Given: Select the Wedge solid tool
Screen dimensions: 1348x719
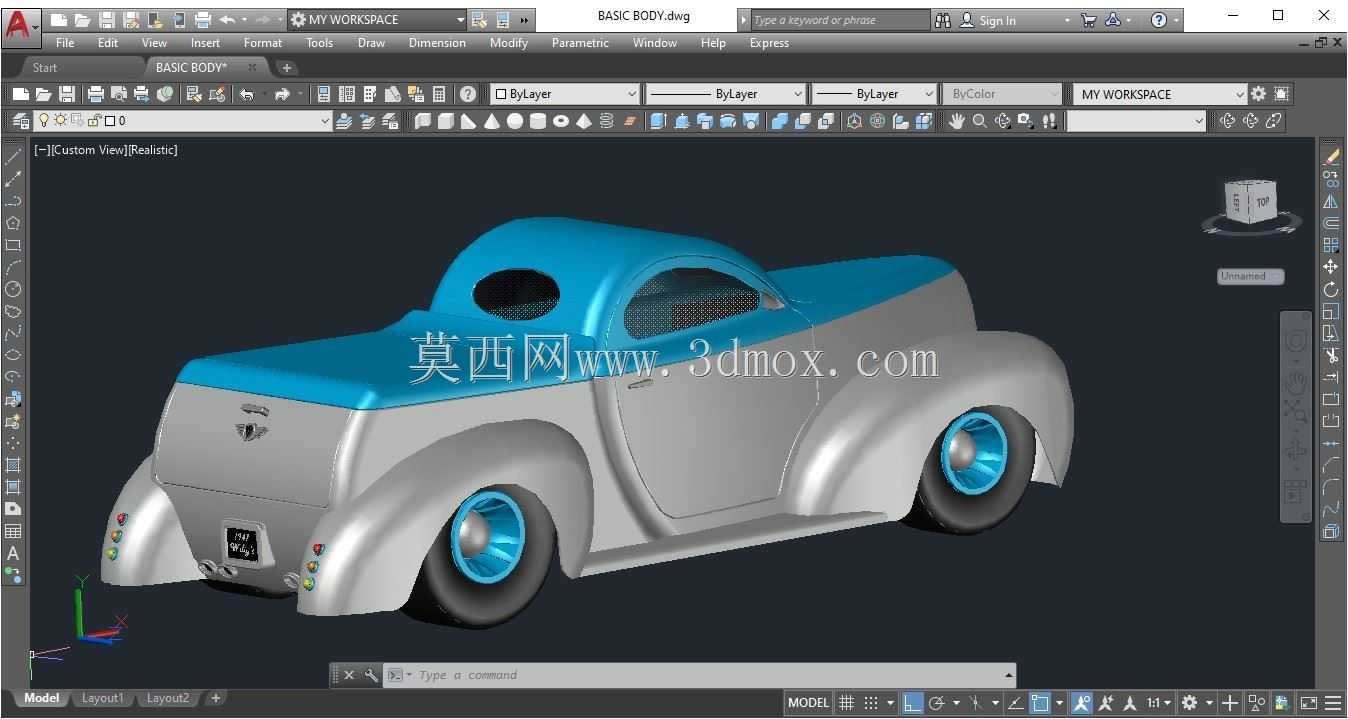Looking at the screenshot, I should [x=468, y=121].
